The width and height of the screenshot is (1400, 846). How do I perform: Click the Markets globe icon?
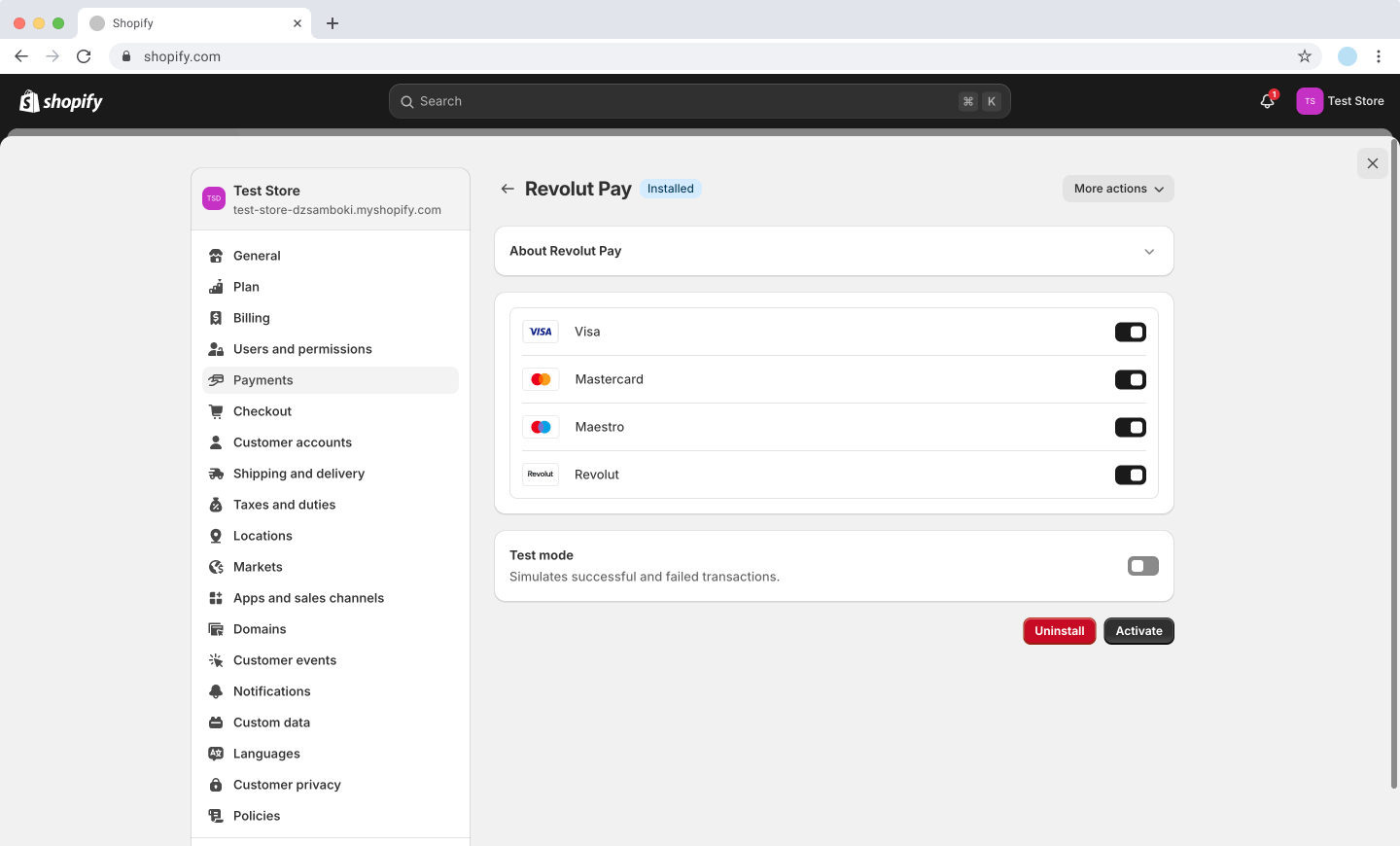[216, 567]
